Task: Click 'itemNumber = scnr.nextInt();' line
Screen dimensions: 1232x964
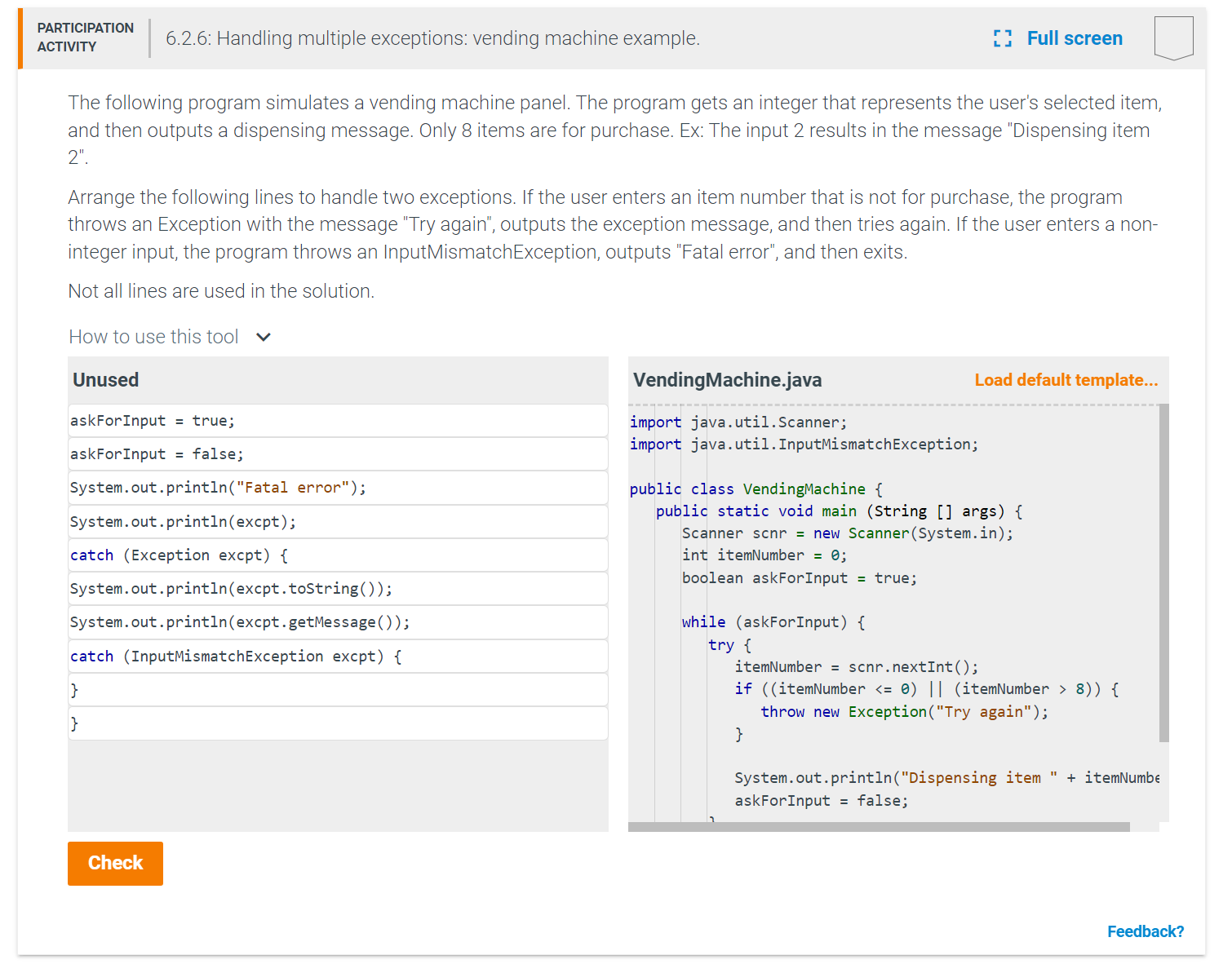Action: pos(857,667)
